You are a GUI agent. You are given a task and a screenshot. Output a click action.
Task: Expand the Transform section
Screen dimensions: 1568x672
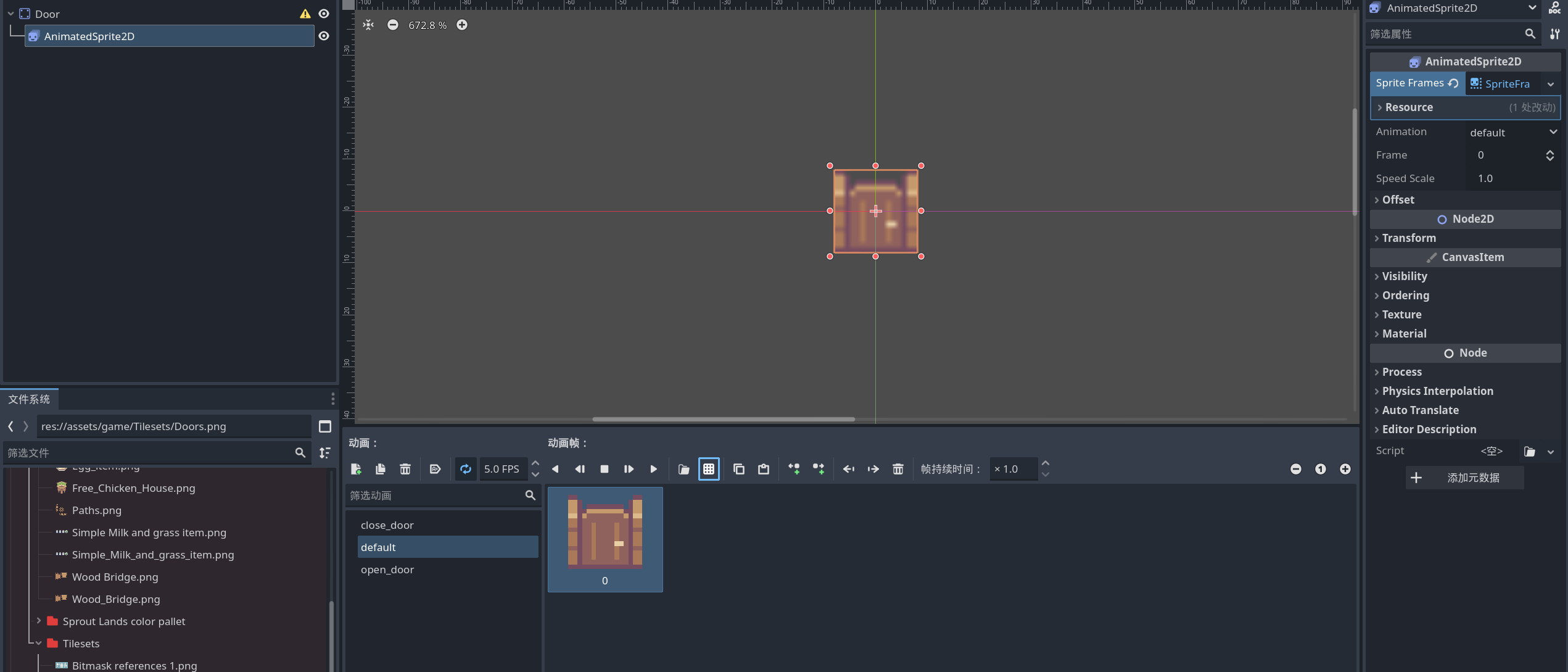1408,238
